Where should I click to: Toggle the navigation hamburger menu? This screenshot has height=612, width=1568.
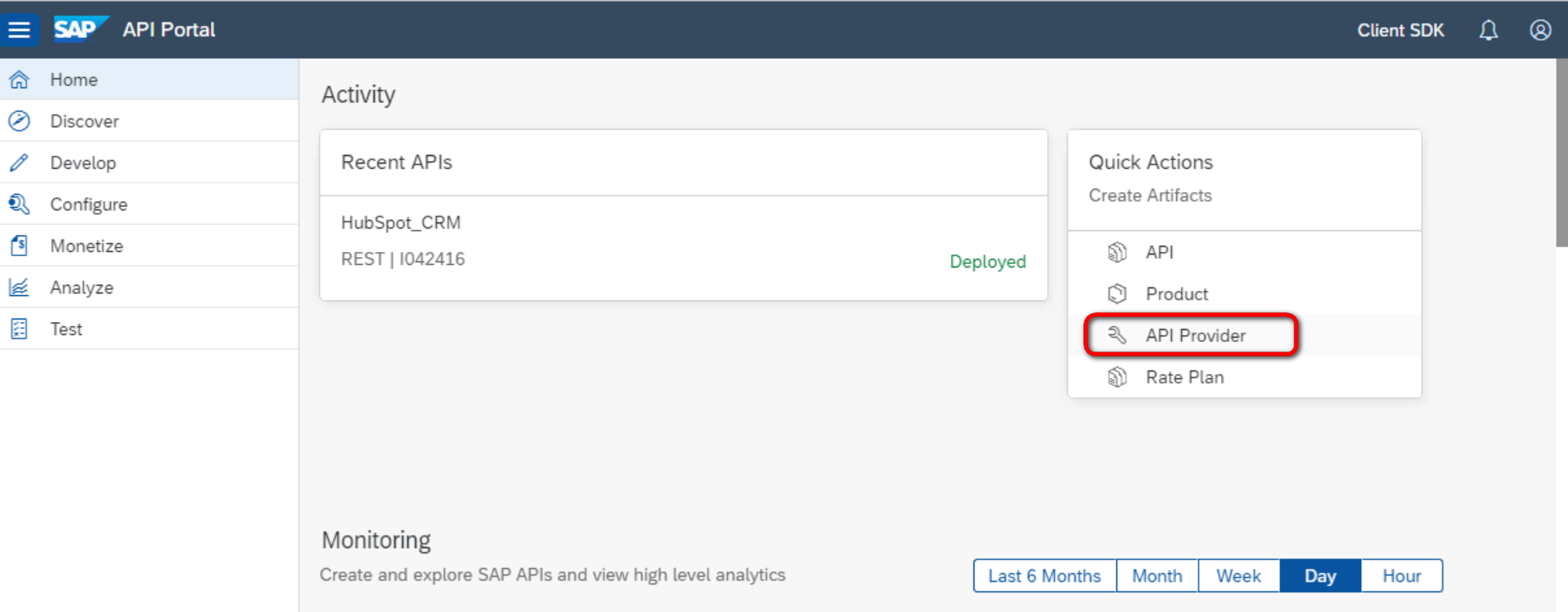(20, 29)
